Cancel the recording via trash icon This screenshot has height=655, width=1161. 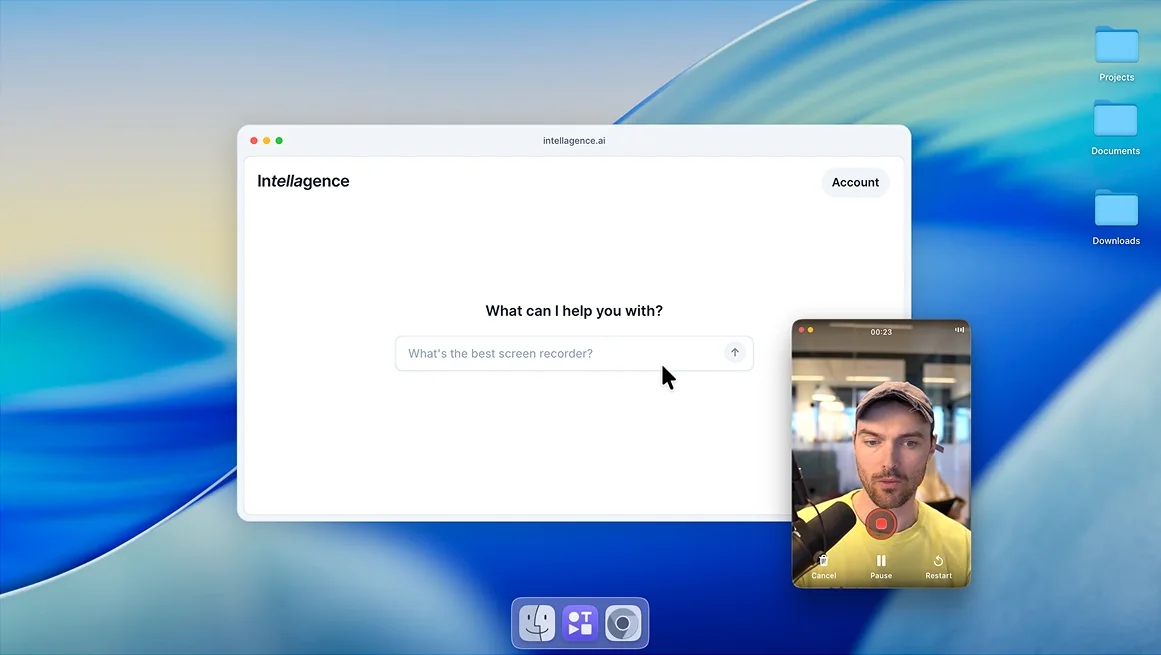(823, 567)
